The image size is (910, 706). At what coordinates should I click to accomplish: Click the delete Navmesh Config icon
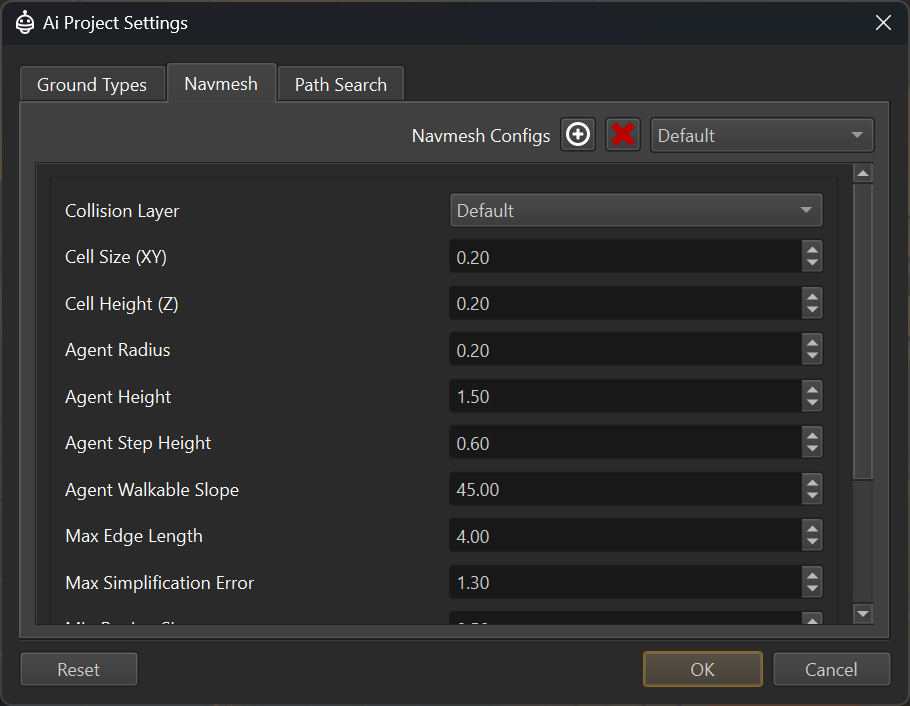click(x=622, y=134)
